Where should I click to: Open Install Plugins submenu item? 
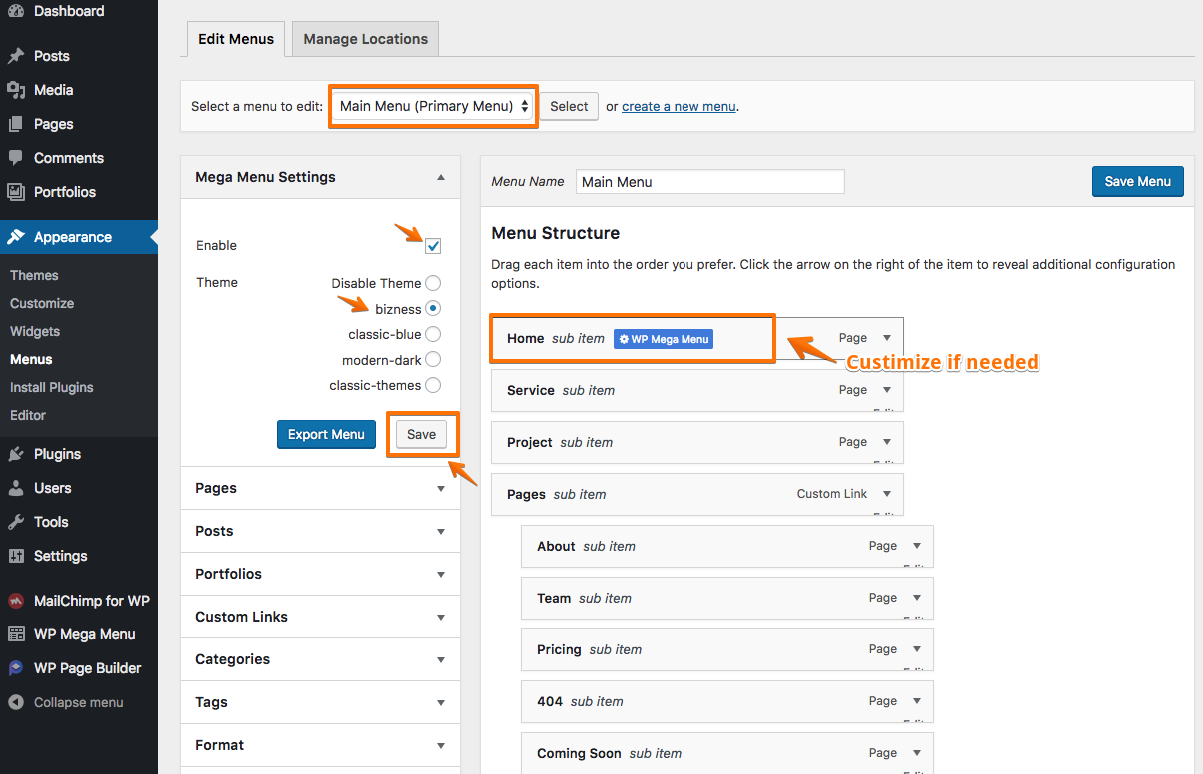point(52,387)
